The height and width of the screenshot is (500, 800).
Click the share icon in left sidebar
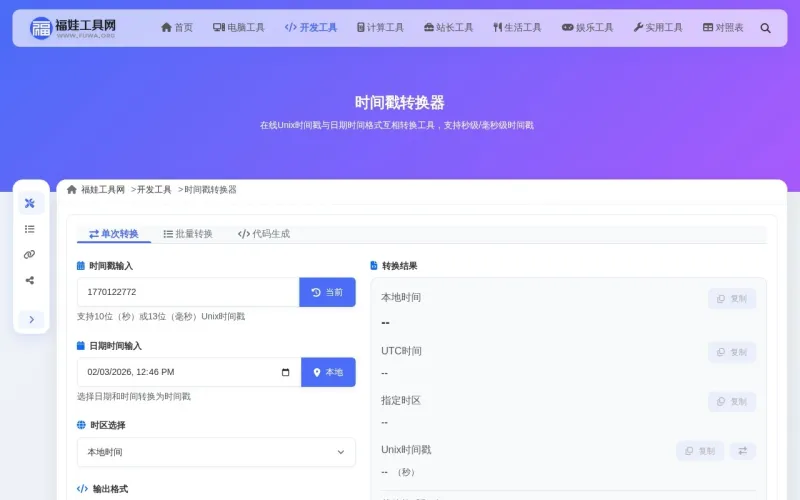click(x=30, y=280)
